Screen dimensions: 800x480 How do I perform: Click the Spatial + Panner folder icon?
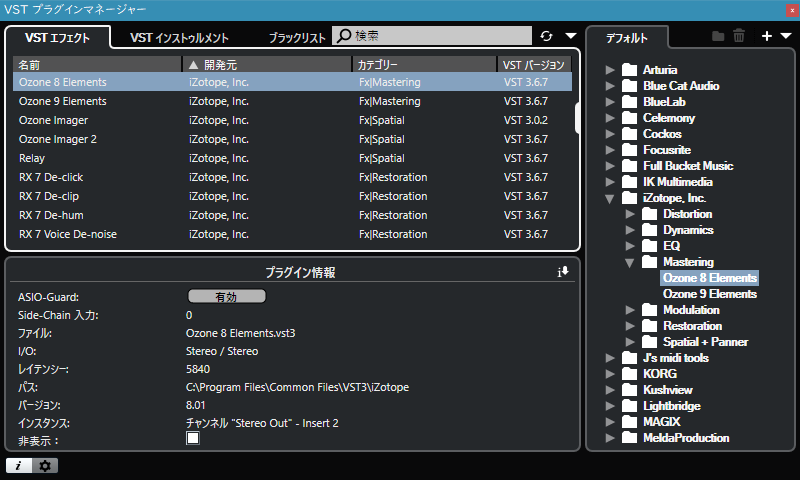[649, 342]
